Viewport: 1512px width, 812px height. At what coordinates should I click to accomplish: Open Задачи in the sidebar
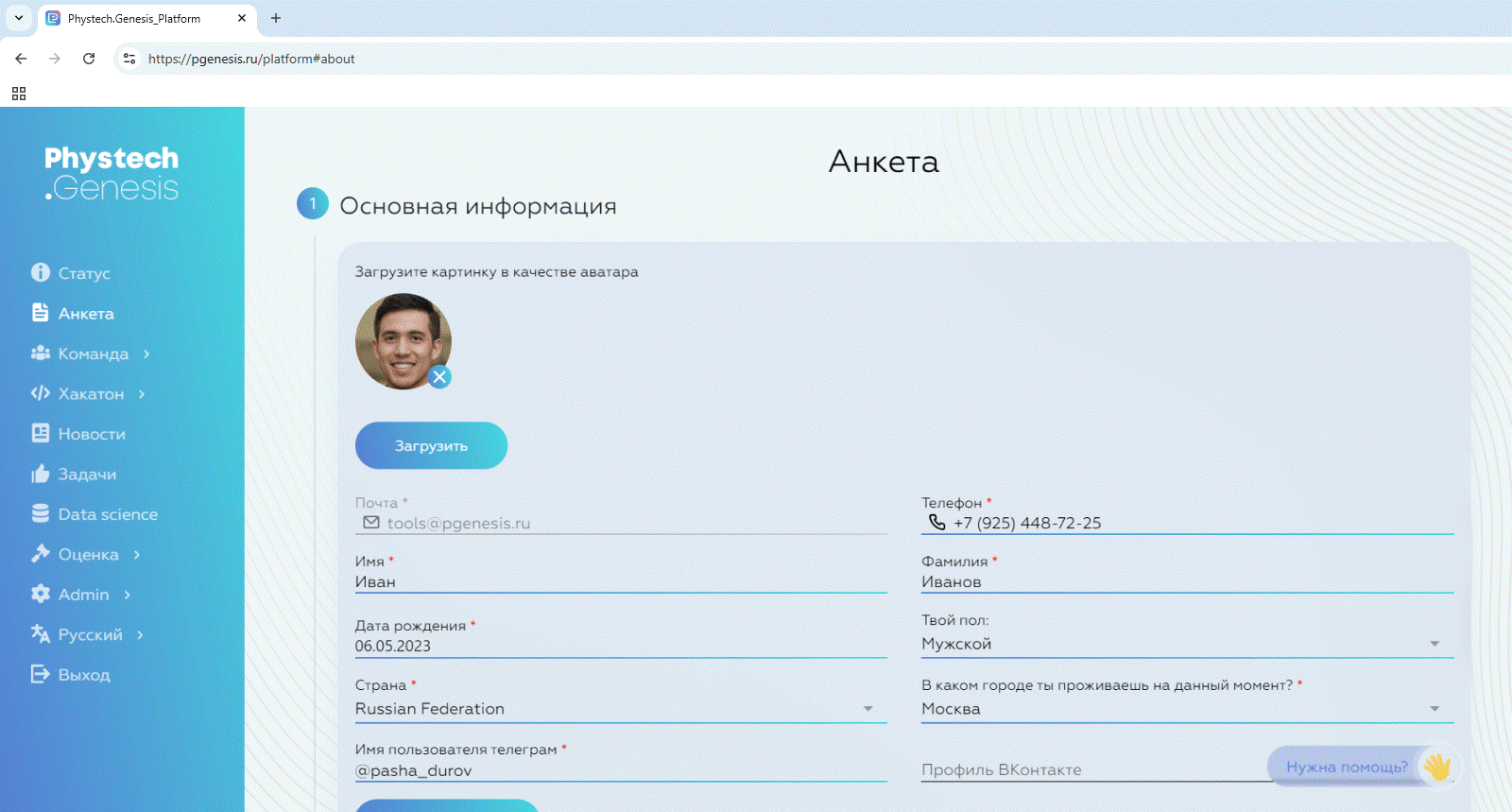coord(87,475)
